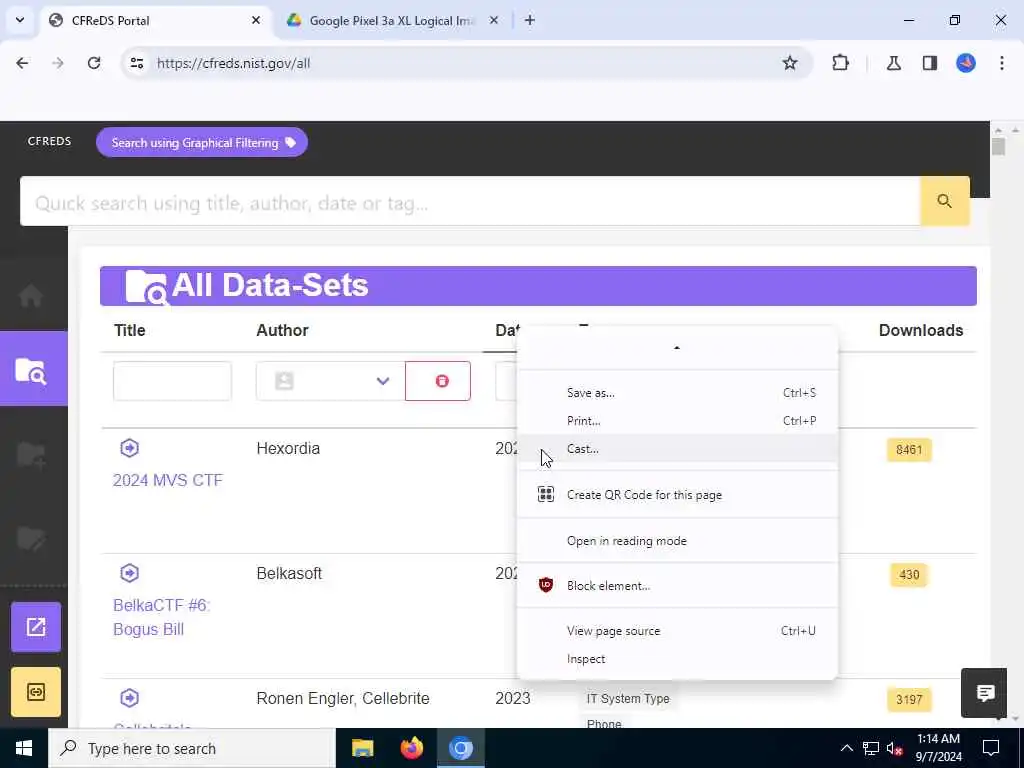Choose uBlock Block element... option
Viewport: 1024px width, 768px height.
[677, 586]
